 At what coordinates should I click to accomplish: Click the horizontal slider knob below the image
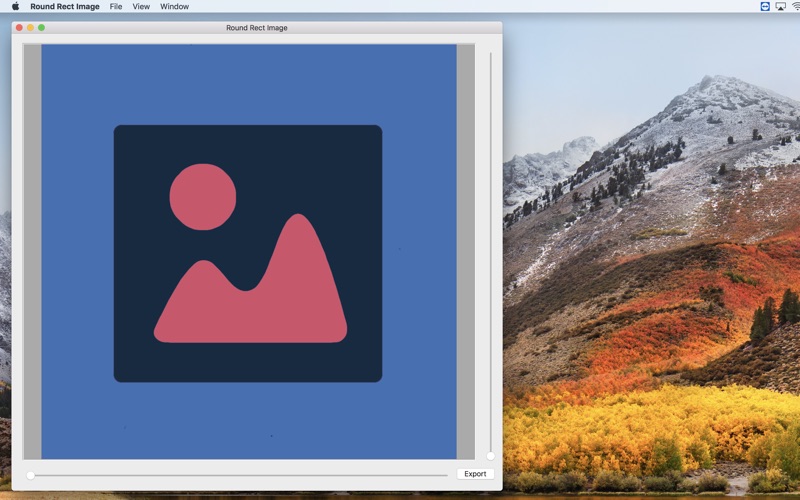point(31,476)
